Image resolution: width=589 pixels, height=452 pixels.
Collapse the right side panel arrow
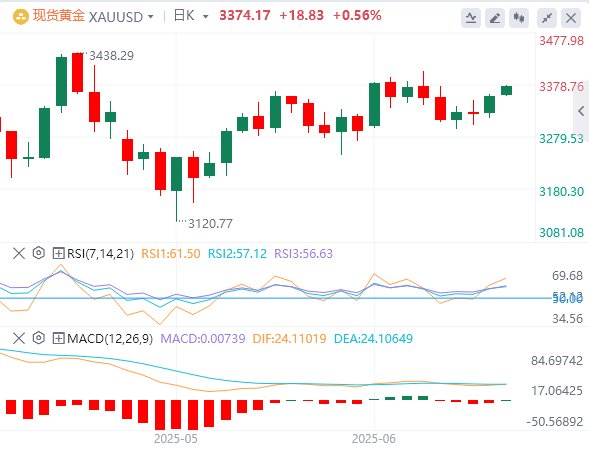point(581,111)
